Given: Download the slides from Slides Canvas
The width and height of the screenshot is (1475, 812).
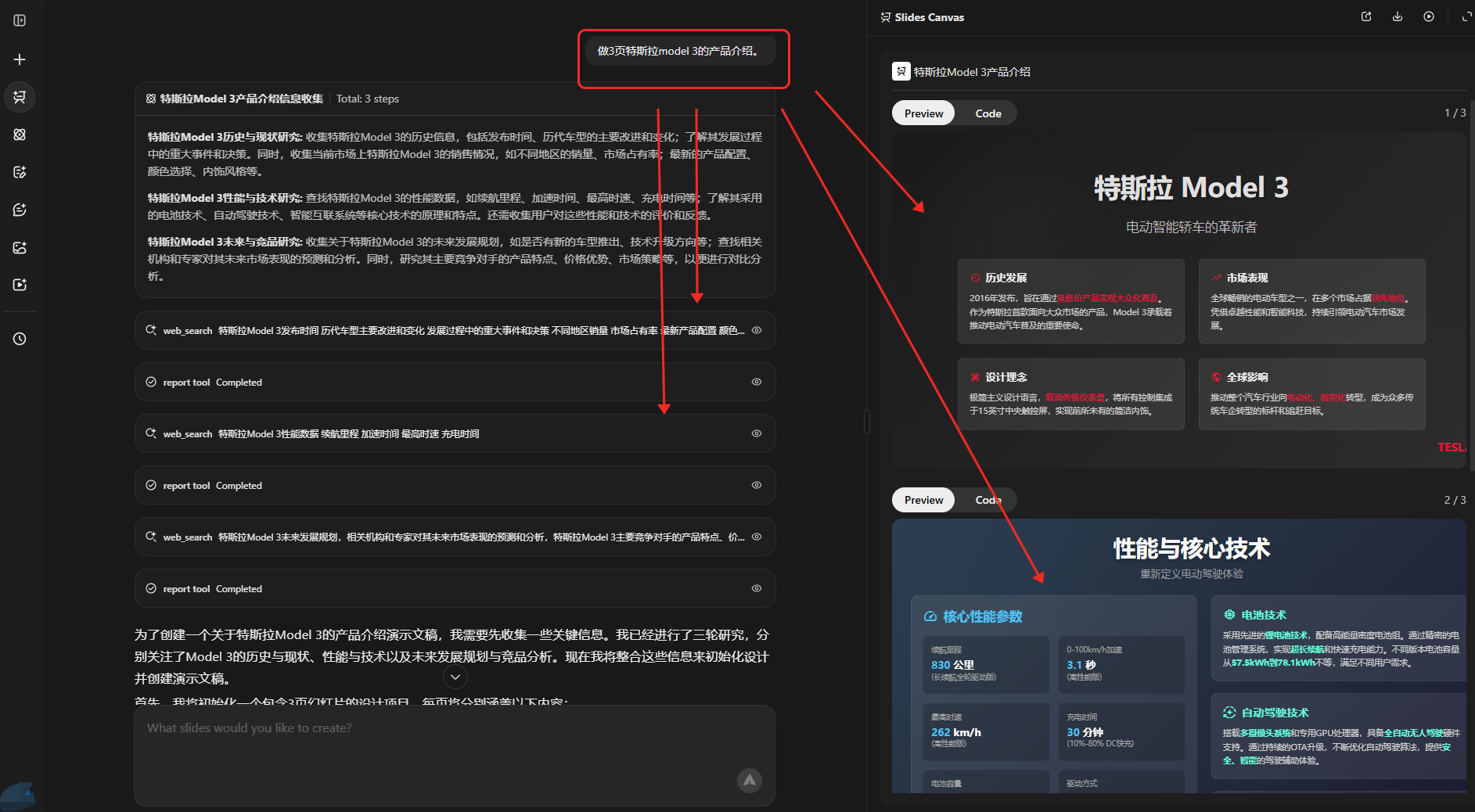Looking at the screenshot, I should pyautogui.click(x=1398, y=16).
